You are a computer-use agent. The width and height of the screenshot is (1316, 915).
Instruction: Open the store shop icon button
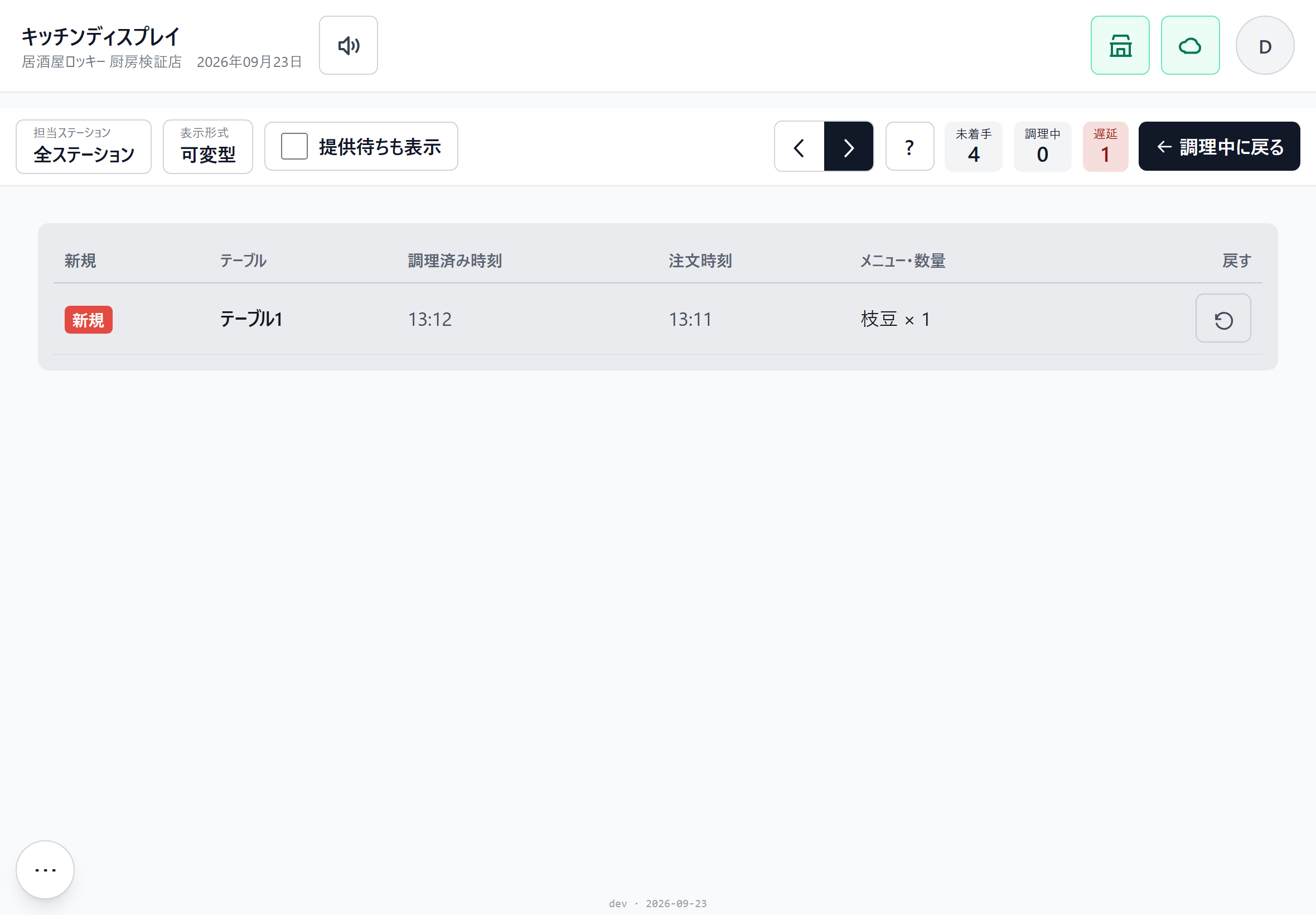point(1120,45)
